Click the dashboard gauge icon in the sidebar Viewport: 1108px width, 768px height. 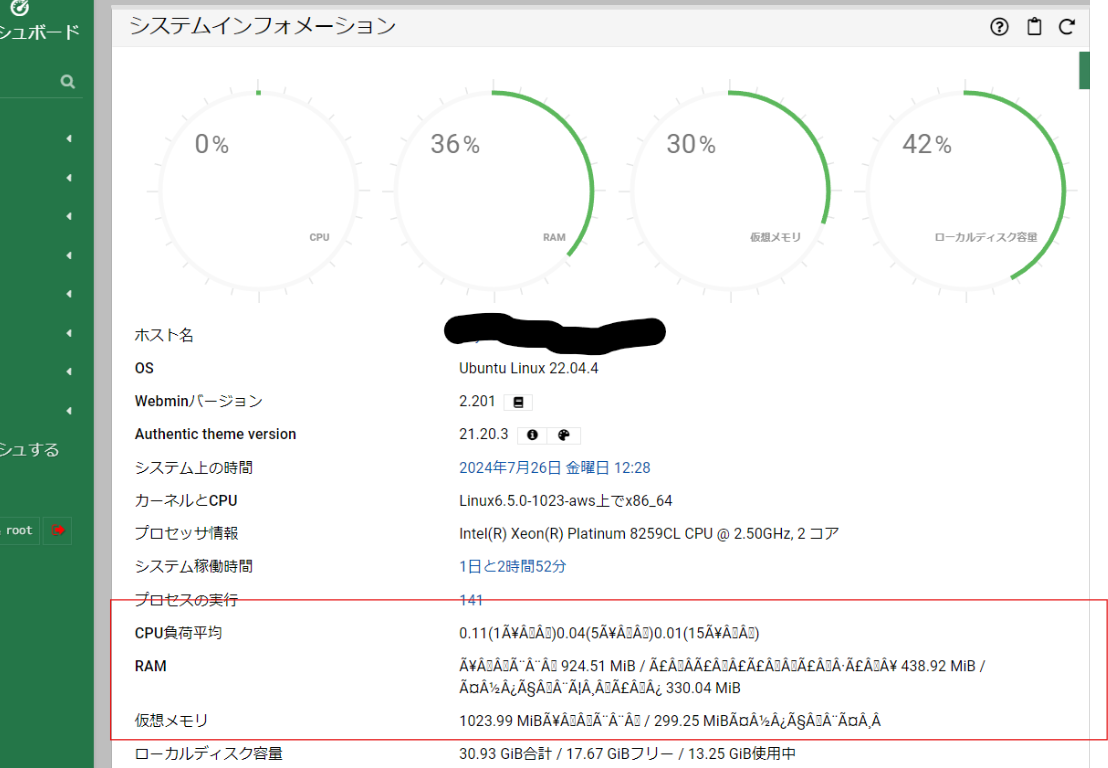(19, 8)
